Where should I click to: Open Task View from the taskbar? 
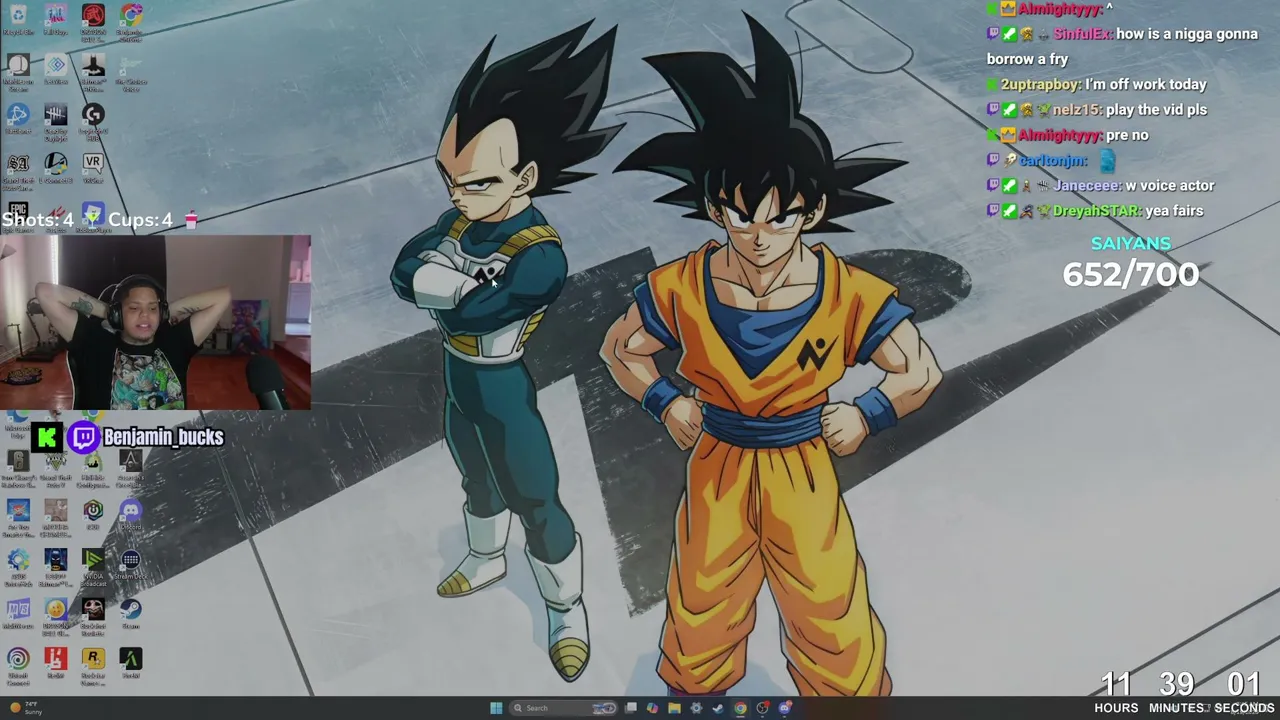click(631, 708)
